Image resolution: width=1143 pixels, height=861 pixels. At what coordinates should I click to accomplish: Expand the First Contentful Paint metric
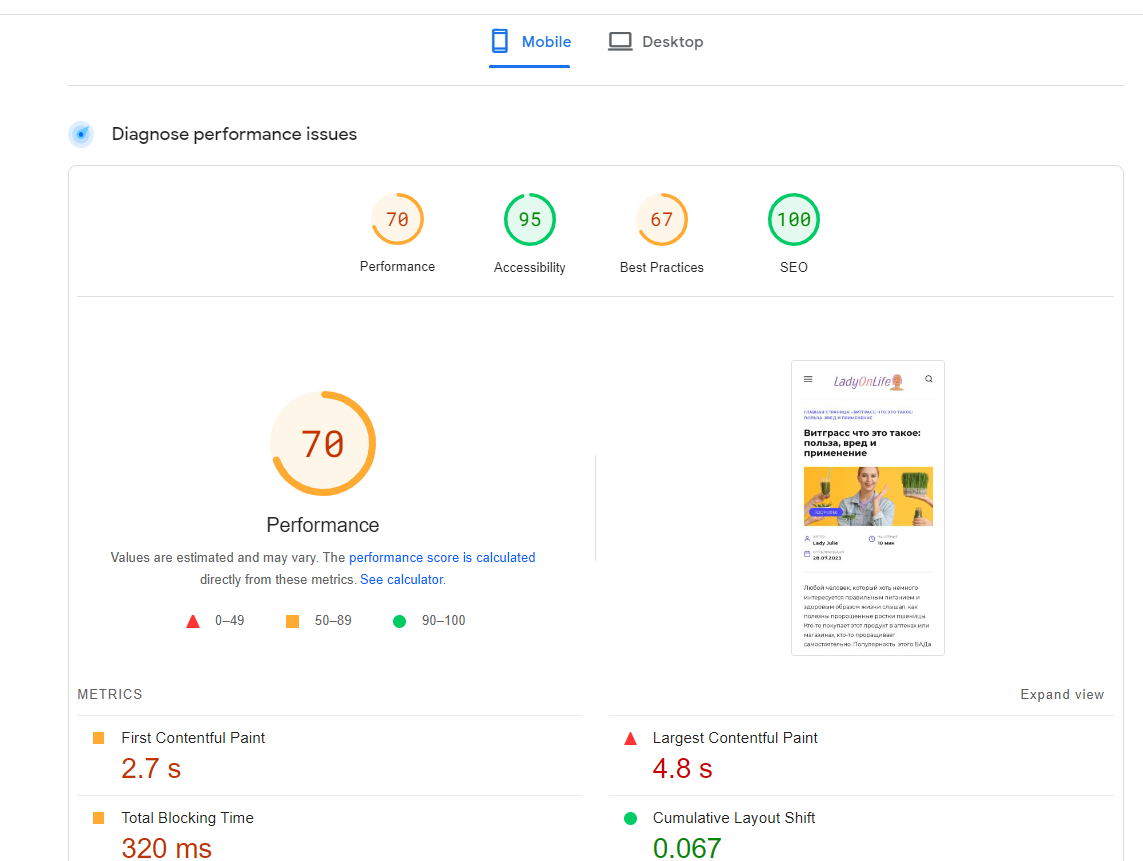[x=193, y=738]
